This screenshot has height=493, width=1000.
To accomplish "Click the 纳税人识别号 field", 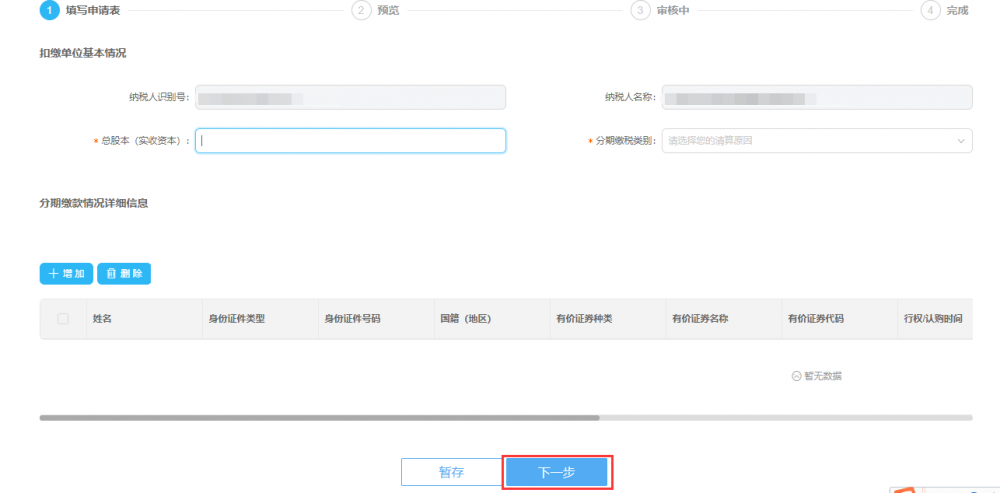I will [350, 97].
